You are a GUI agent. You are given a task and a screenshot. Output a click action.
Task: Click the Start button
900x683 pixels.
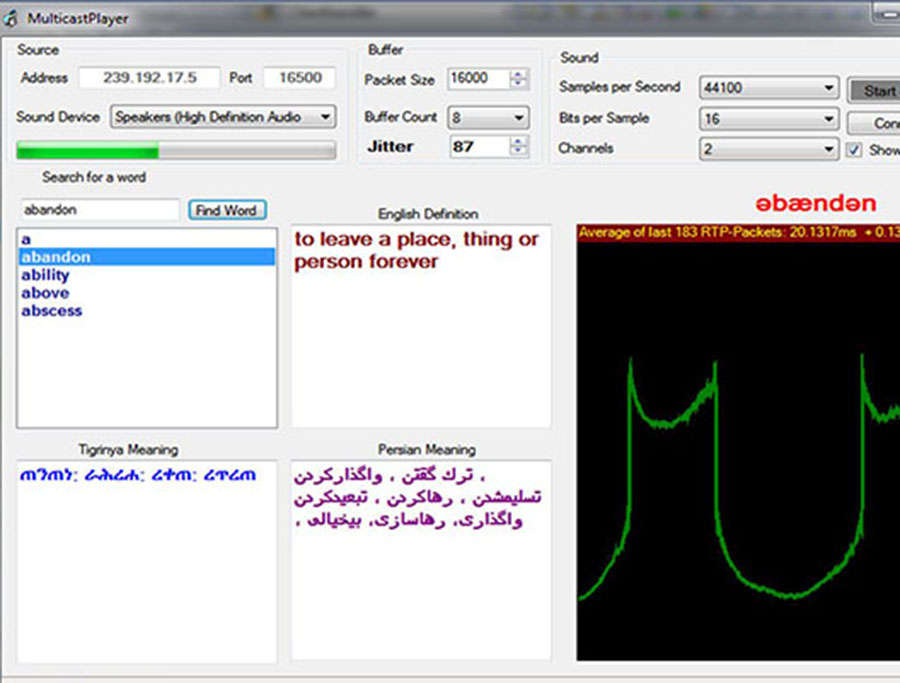[x=874, y=91]
